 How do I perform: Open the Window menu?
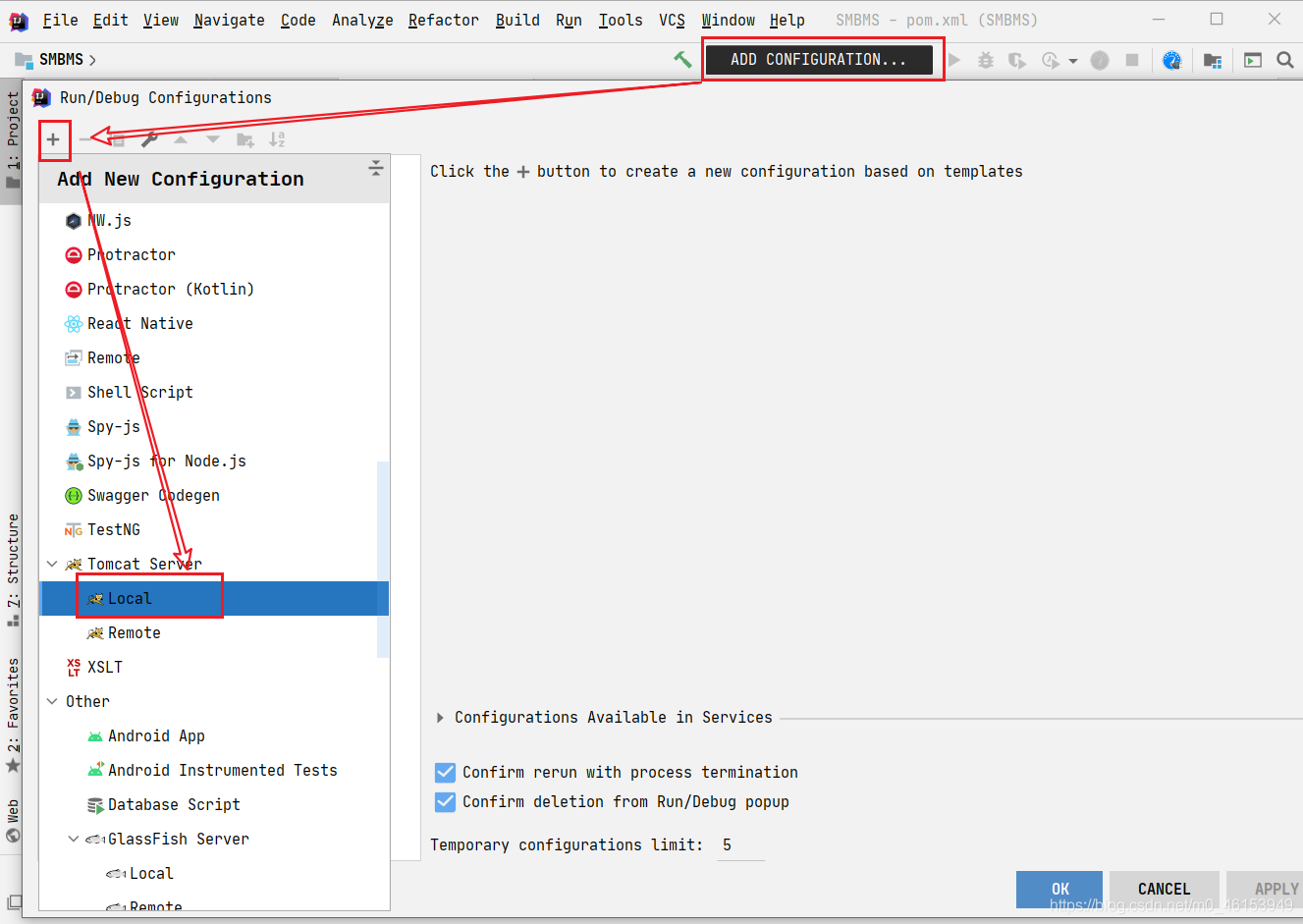tap(728, 20)
